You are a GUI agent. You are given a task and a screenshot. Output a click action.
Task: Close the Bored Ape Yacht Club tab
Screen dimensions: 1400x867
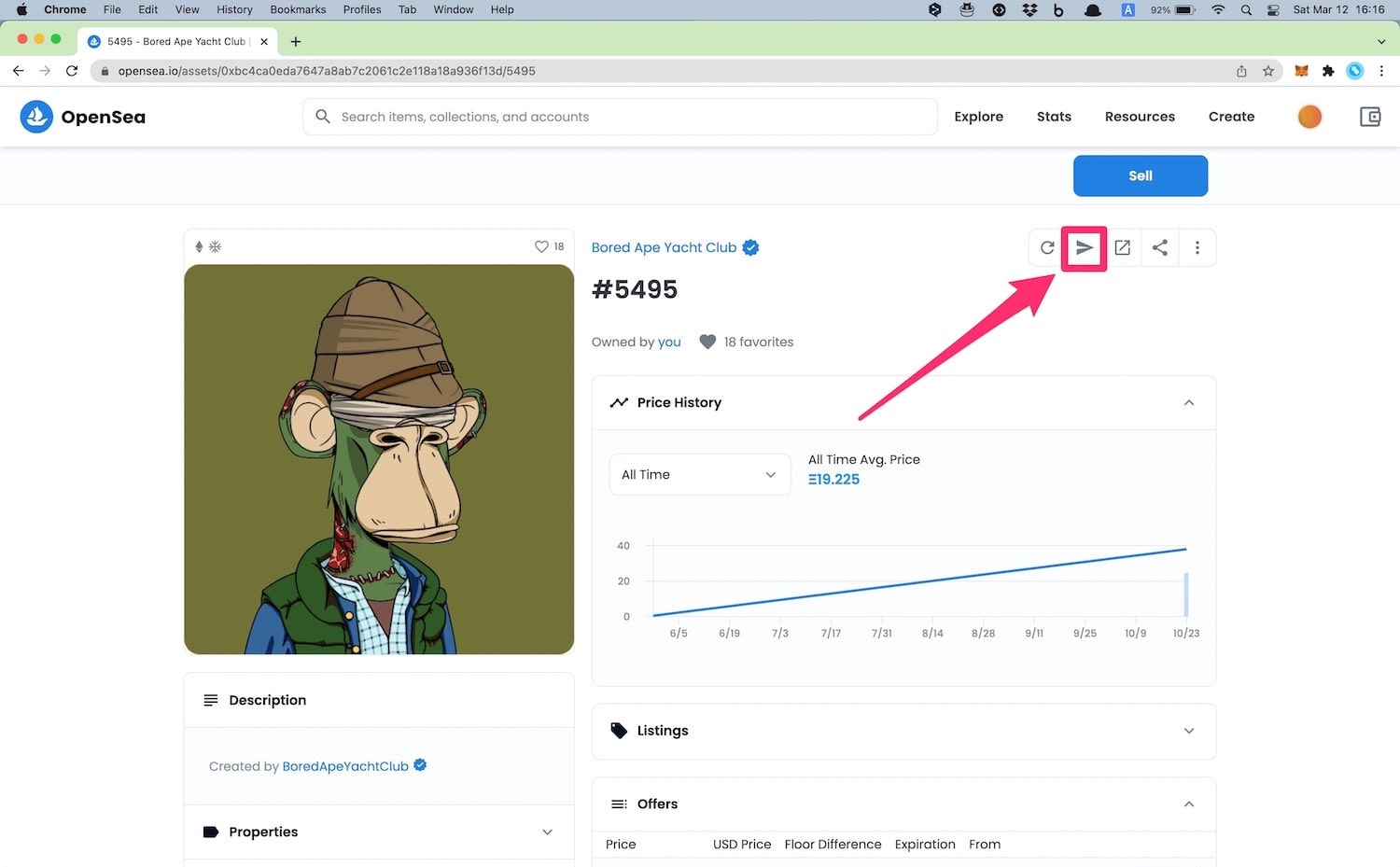click(264, 41)
